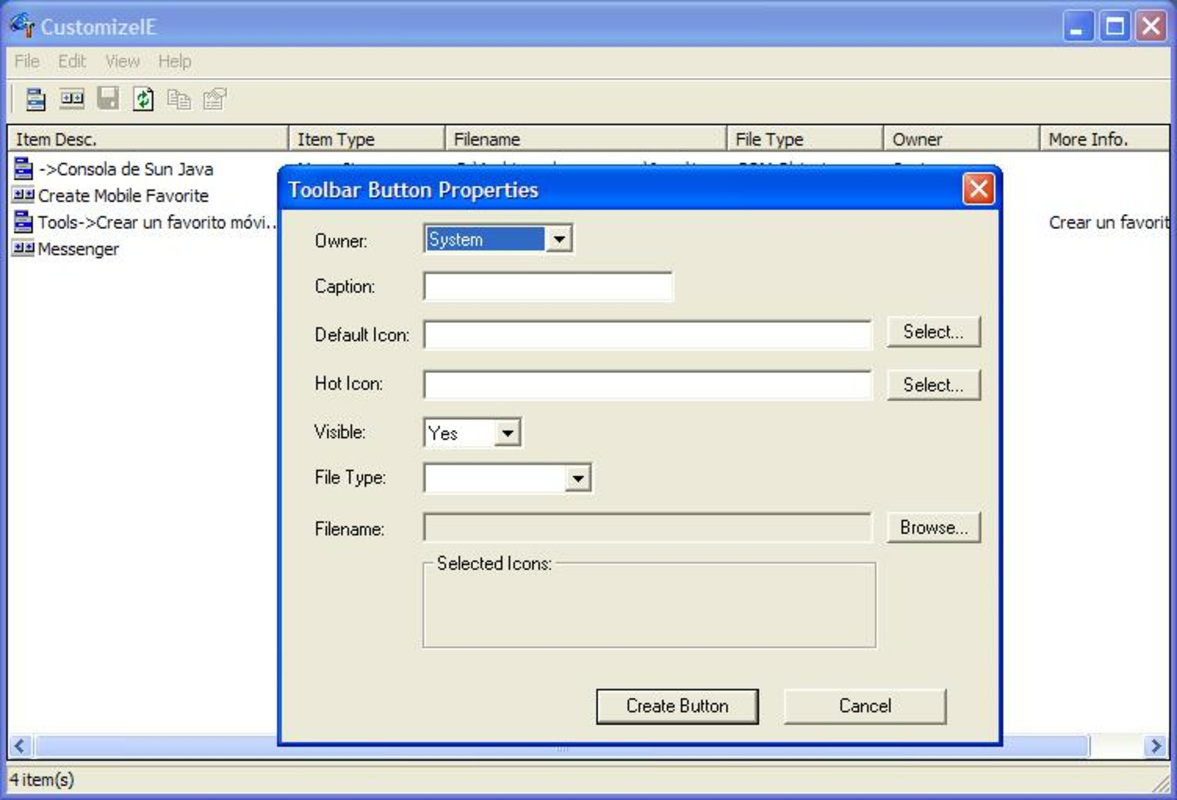Click horizontal scrollbar left arrow
The width and height of the screenshot is (1177, 800).
click(x=20, y=746)
